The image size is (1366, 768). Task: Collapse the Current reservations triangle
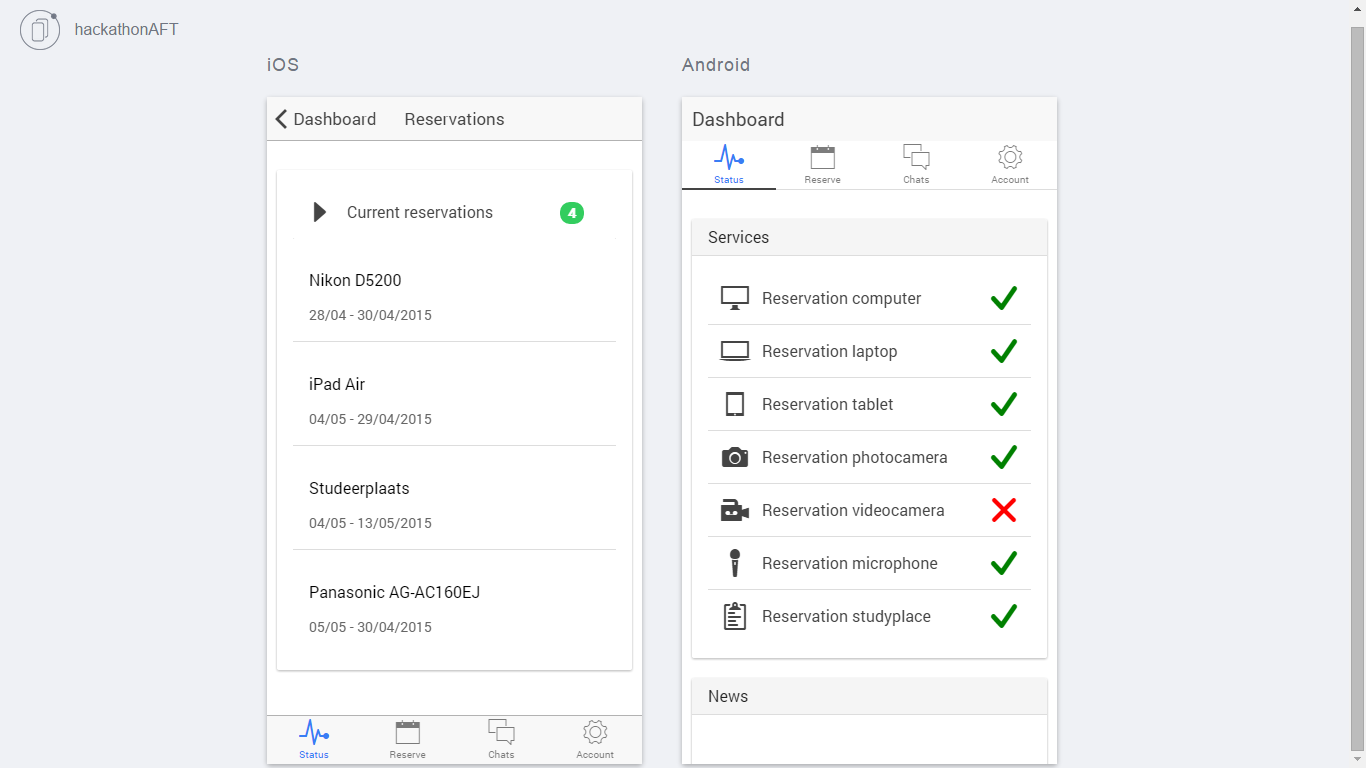(320, 212)
